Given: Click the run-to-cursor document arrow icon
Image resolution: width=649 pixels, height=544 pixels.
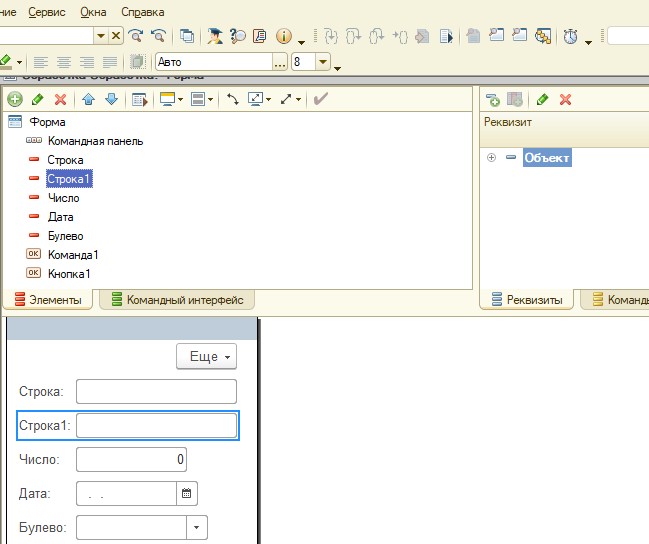Looking at the screenshot, I should click(447, 36).
